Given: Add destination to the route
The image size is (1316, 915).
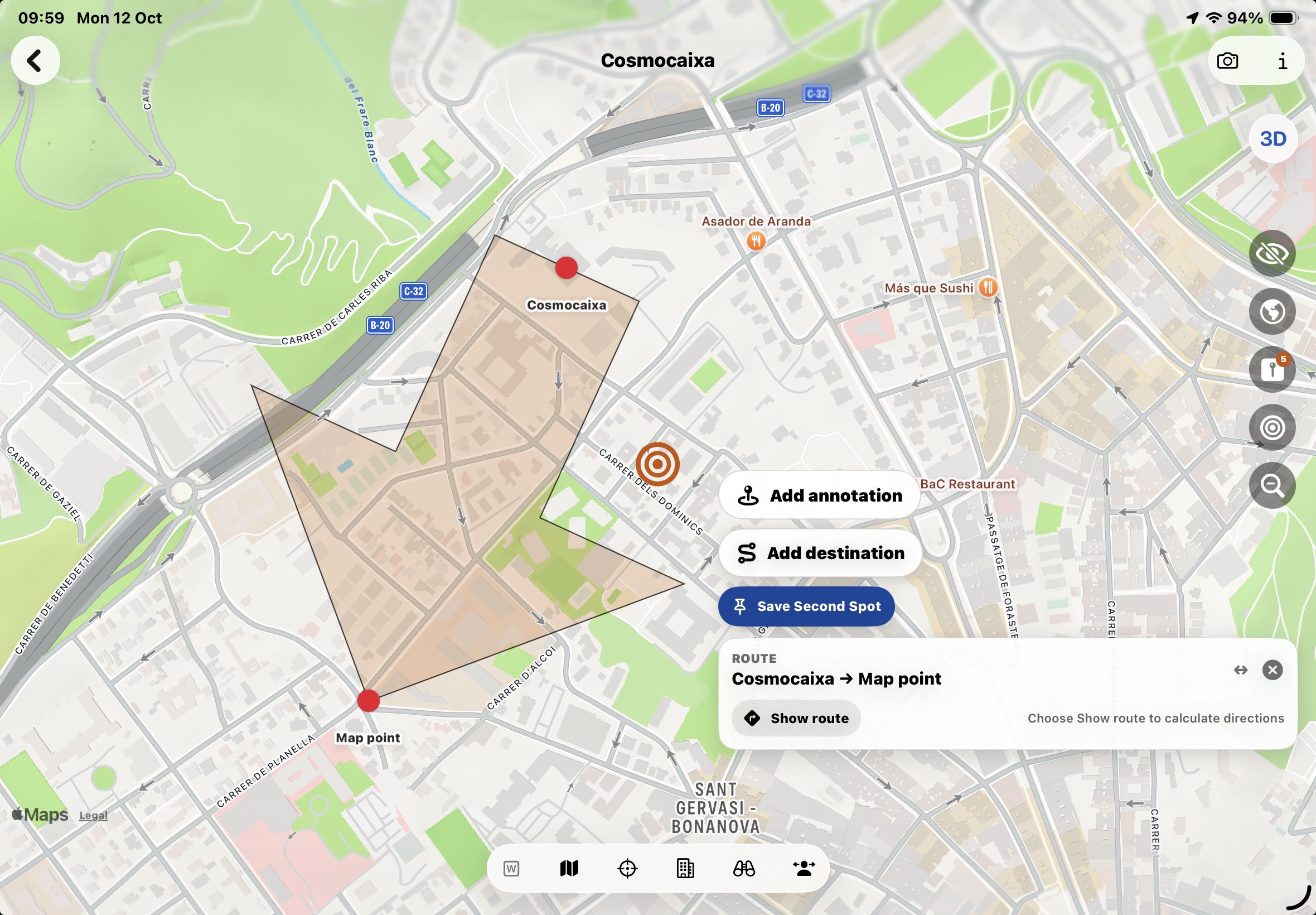Looking at the screenshot, I should point(820,553).
